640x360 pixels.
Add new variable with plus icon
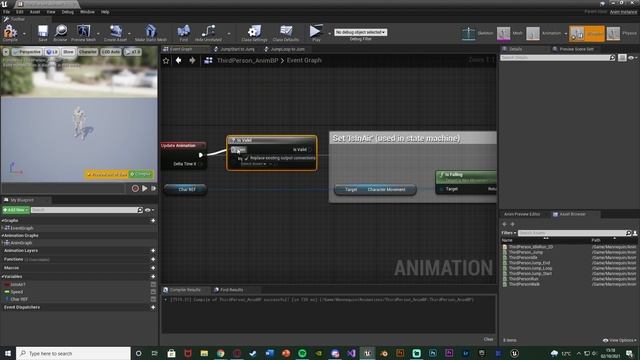(153, 276)
